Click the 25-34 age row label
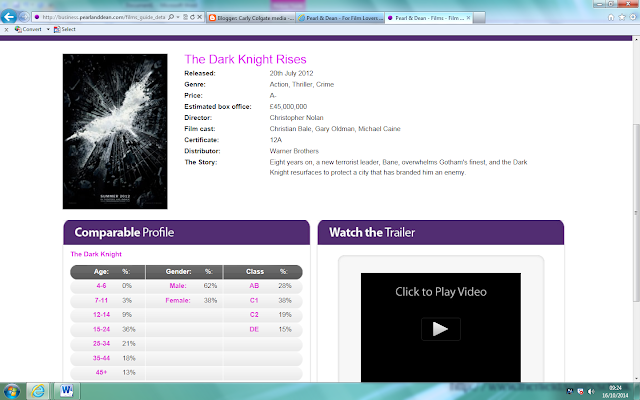Screen dimensions: 640x400 pyautogui.click(x=101, y=344)
